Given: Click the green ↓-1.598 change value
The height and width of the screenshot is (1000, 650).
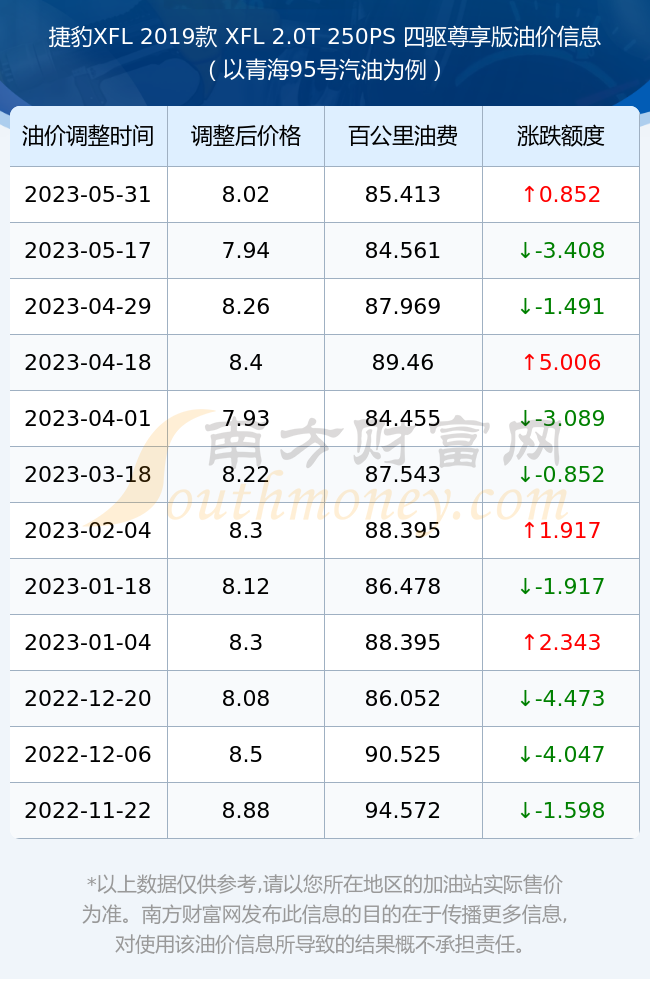Looking at the screenshot, I should 561,811.
